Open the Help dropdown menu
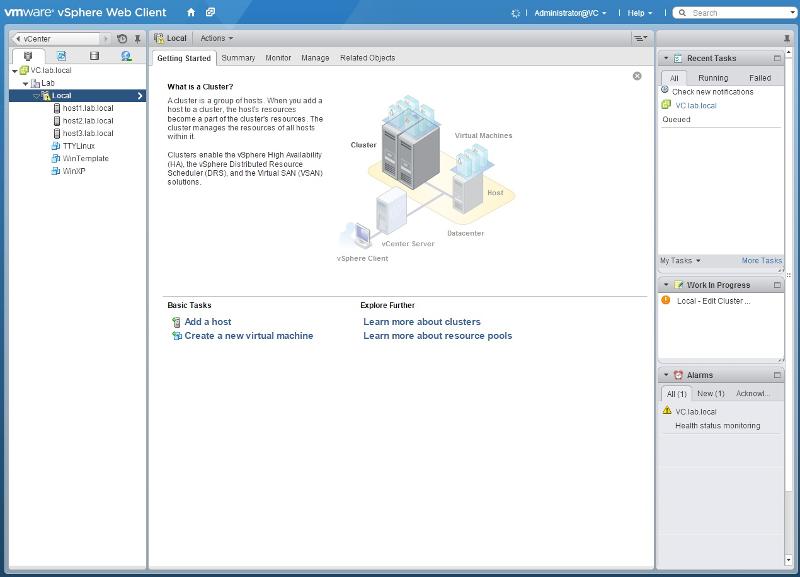 point(640,13)
